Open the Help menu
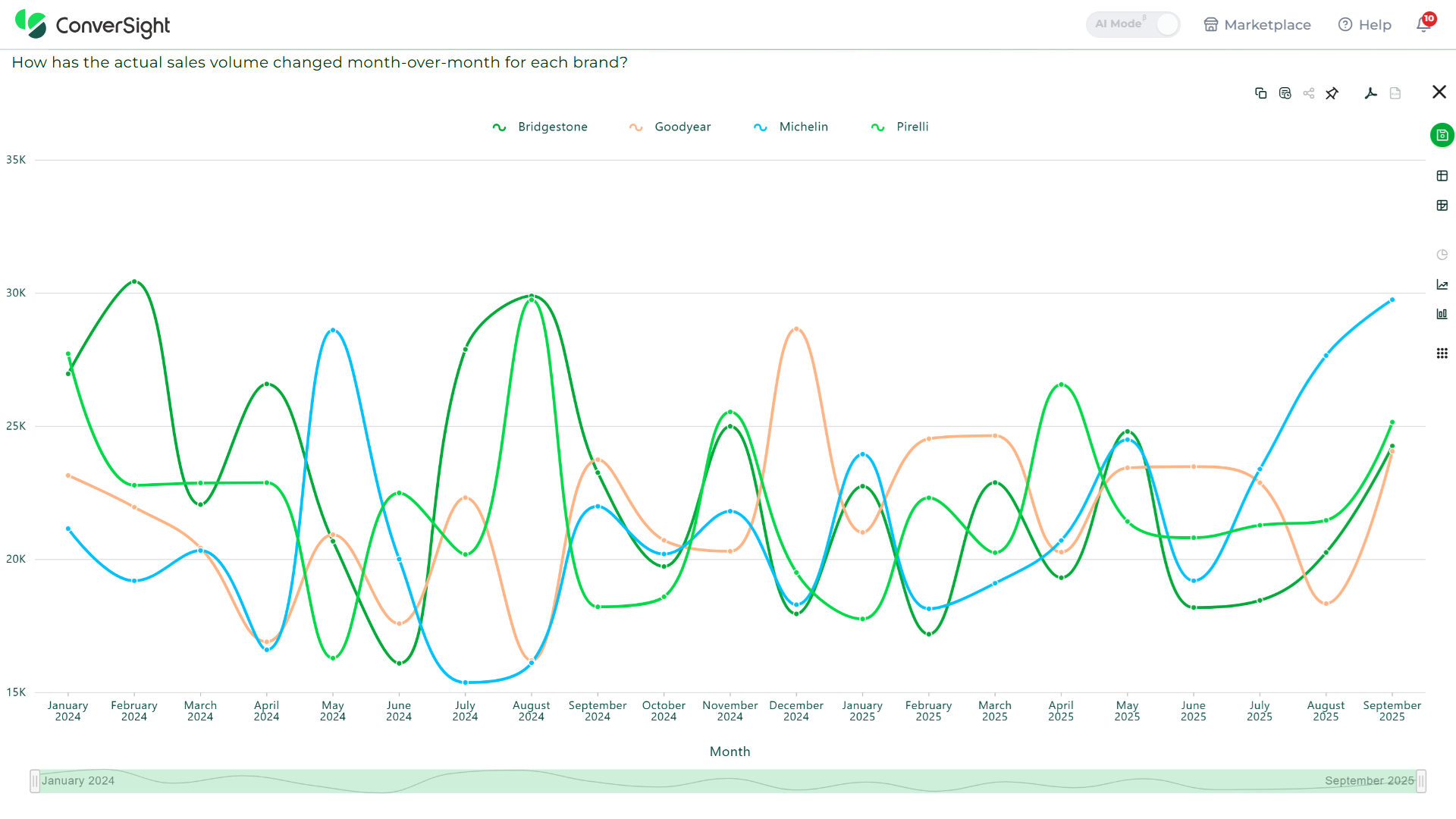This screenshot has height=819, width=1456. 1365,25
